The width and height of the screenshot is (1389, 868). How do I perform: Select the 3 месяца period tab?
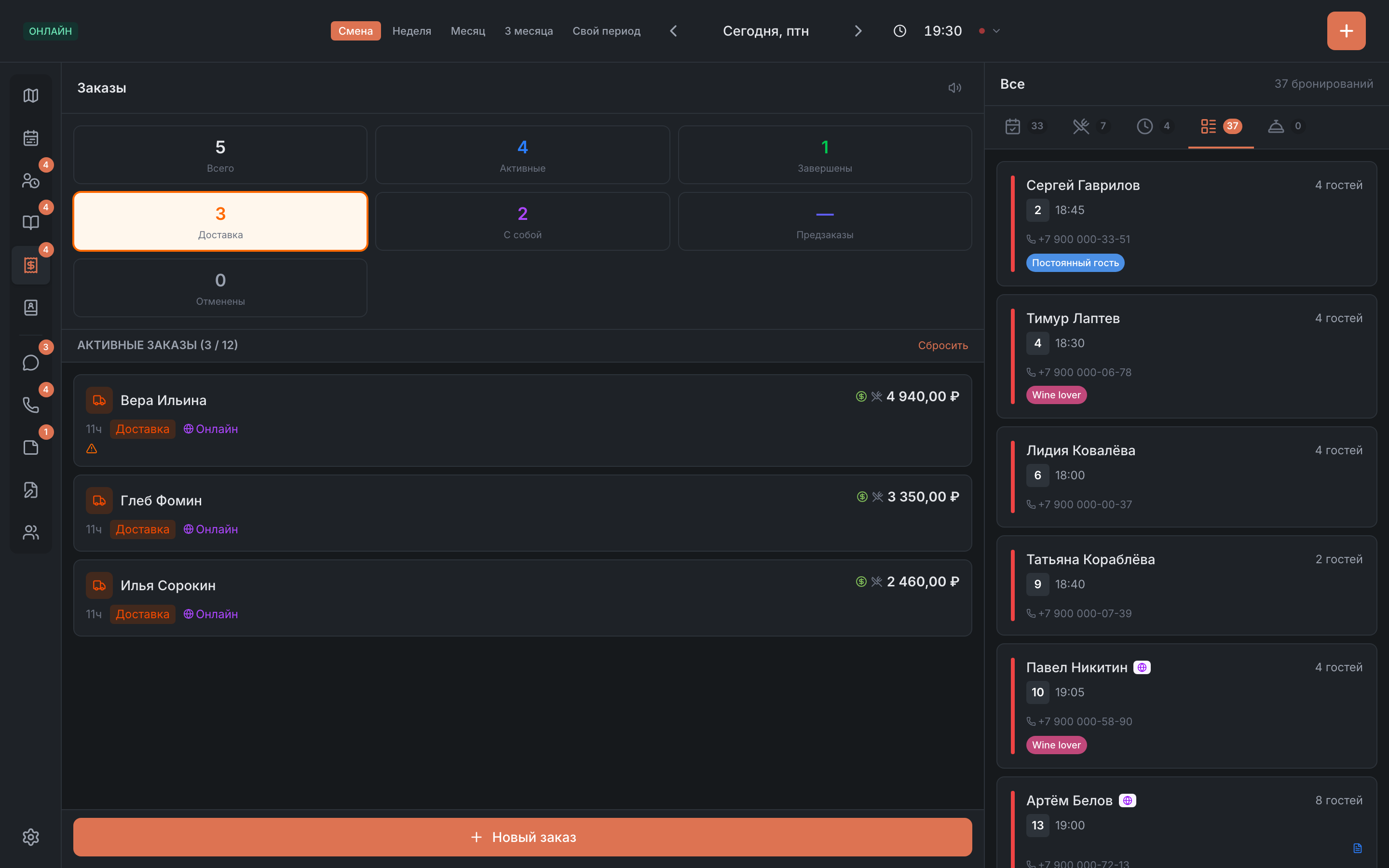tap(529, 31)
